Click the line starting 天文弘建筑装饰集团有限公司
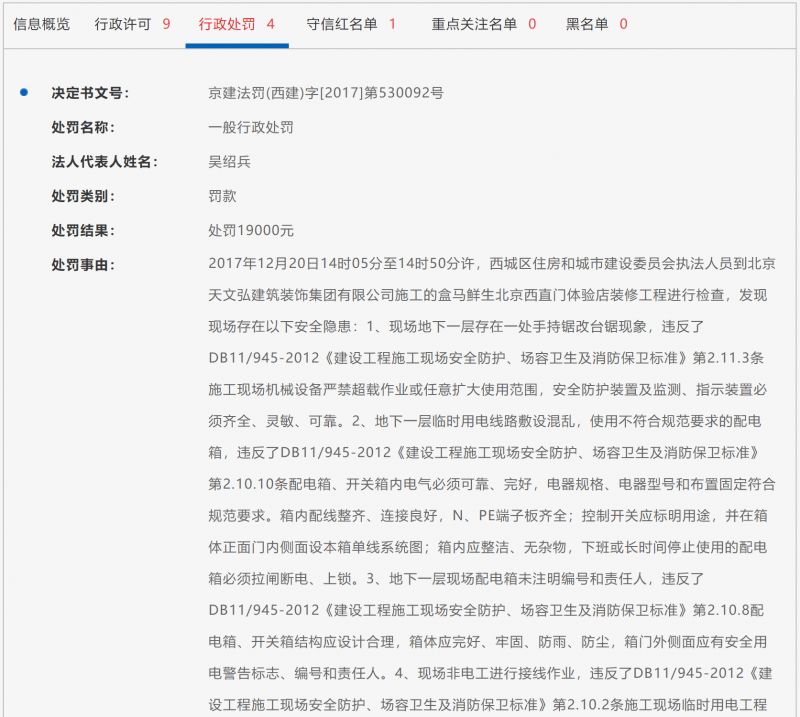The image size is (800, 717). [487, 295]
